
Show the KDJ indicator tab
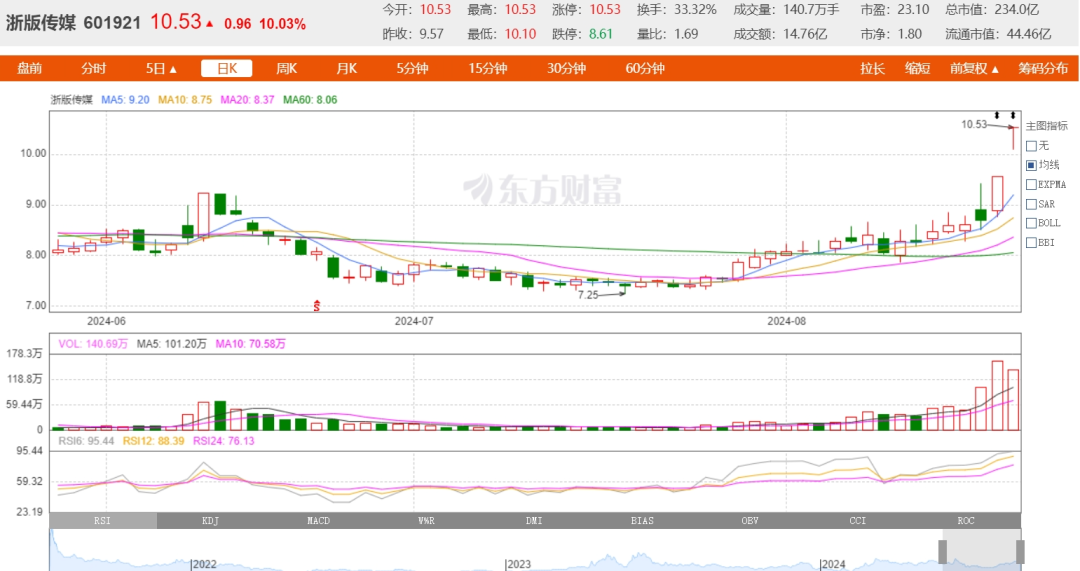click(210, 521)
